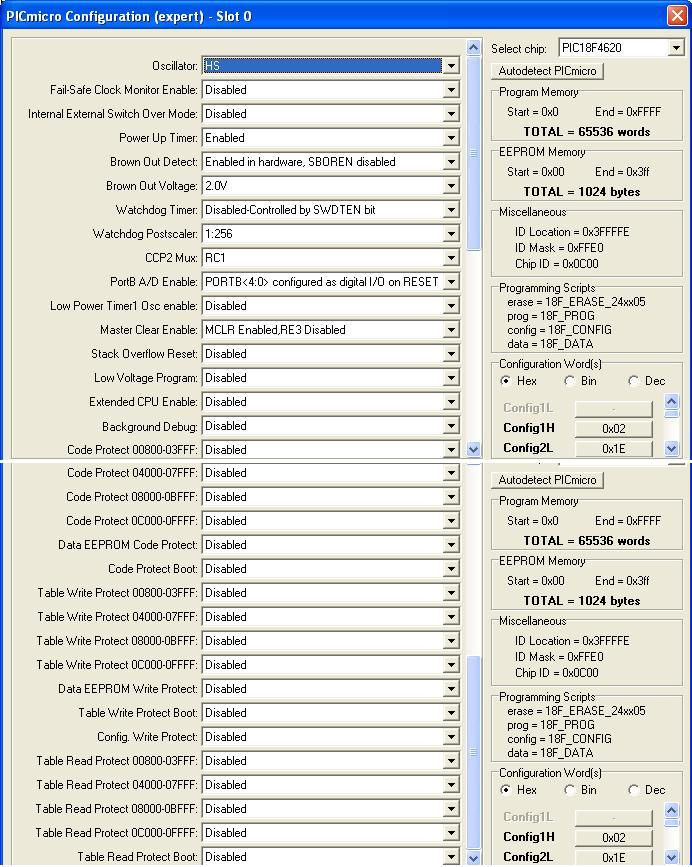Click upper Configuration Words scroll-up arrow

coord(672,401)
